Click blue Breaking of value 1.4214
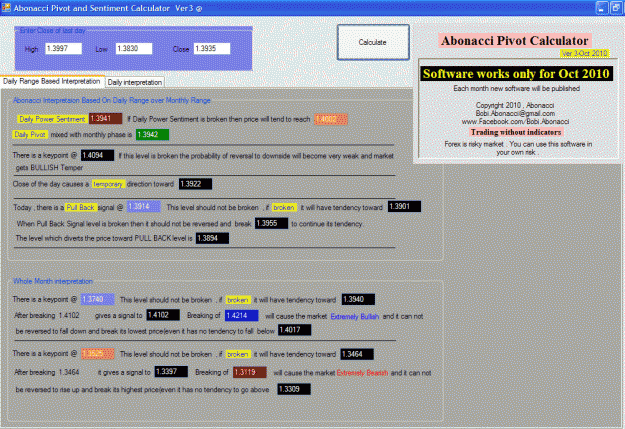This screenshot has width=625, height=429. (x=242, y=316)
